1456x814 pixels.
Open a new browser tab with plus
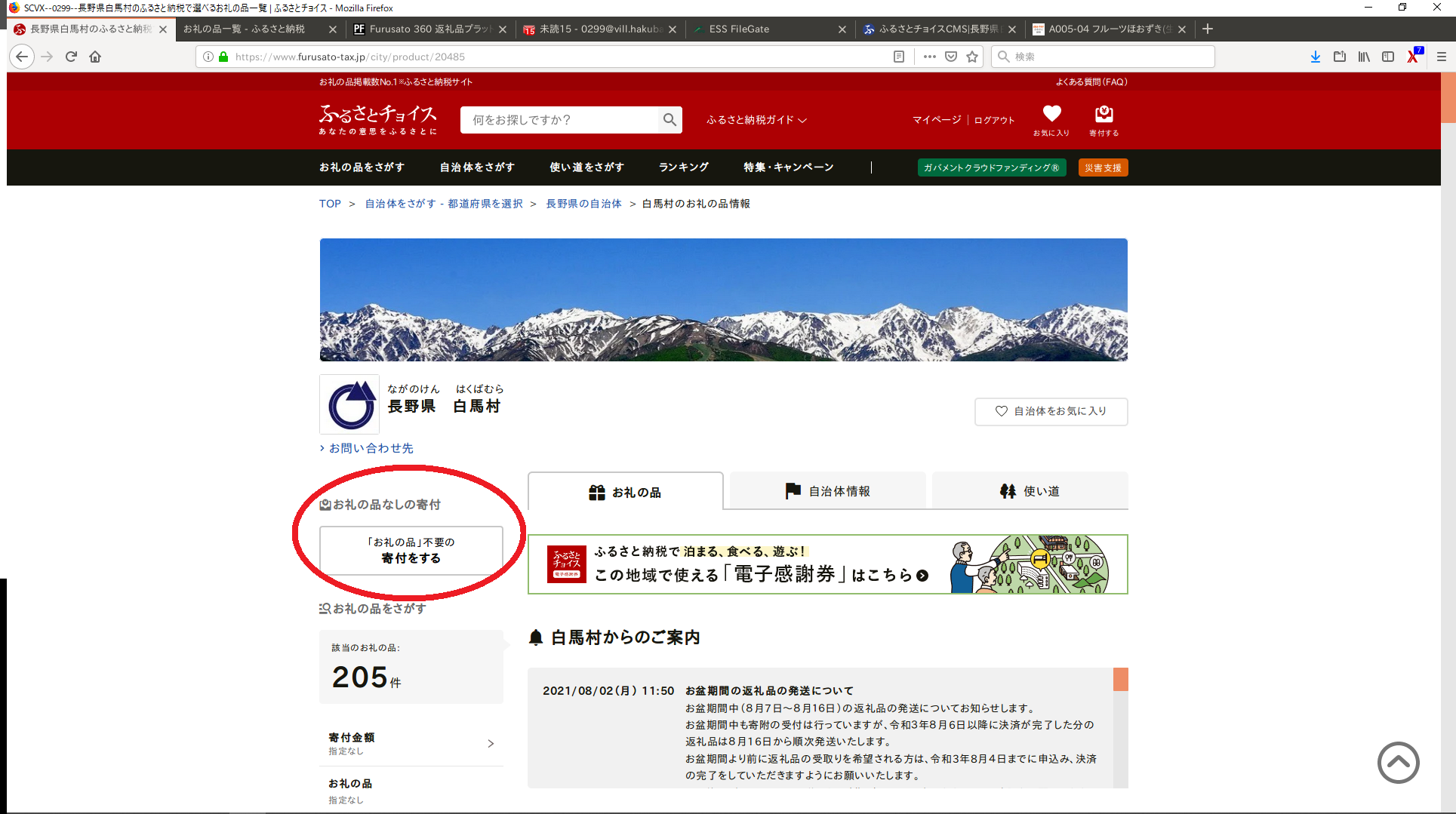pos(1208,29)
